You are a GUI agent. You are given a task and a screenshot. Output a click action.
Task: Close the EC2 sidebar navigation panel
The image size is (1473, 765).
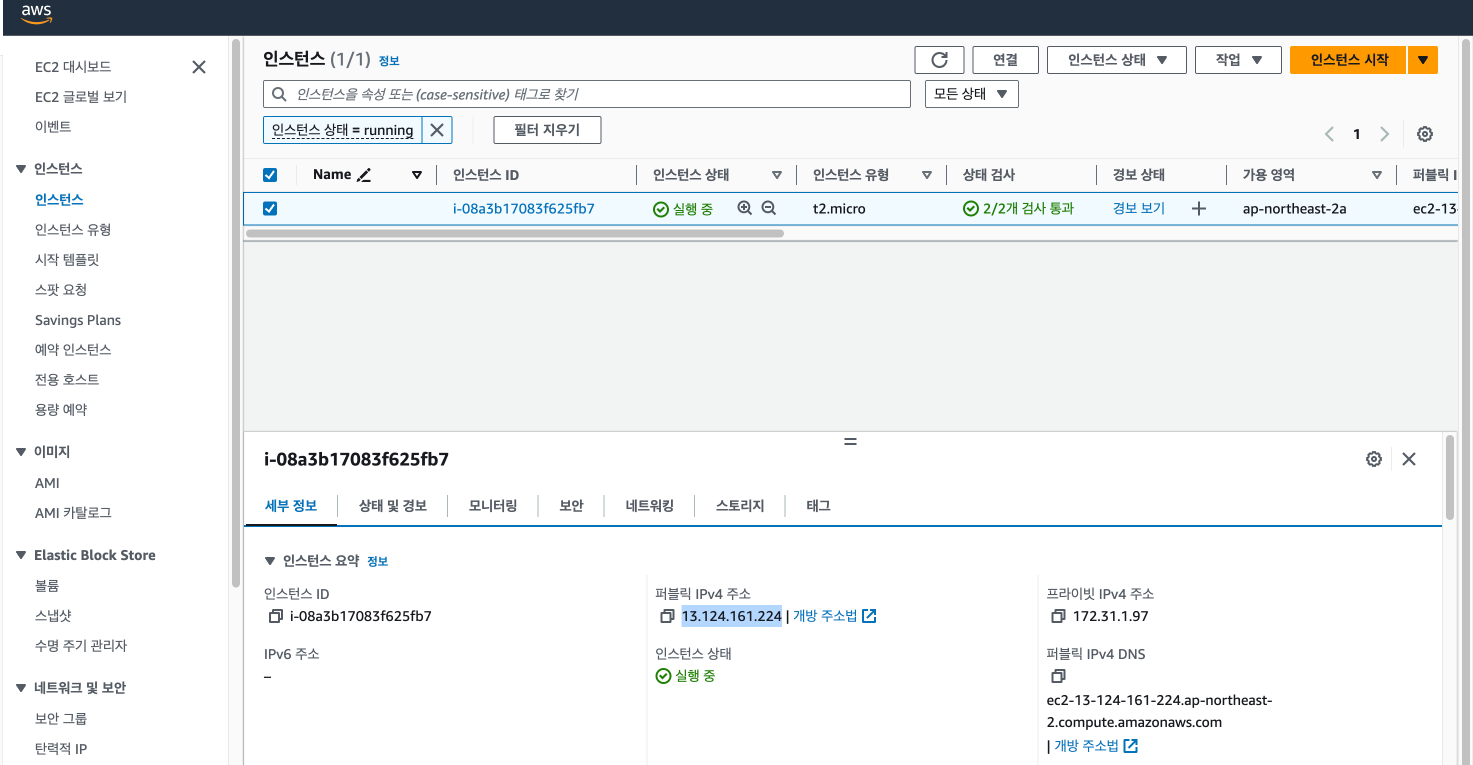(x=199, y=67)
